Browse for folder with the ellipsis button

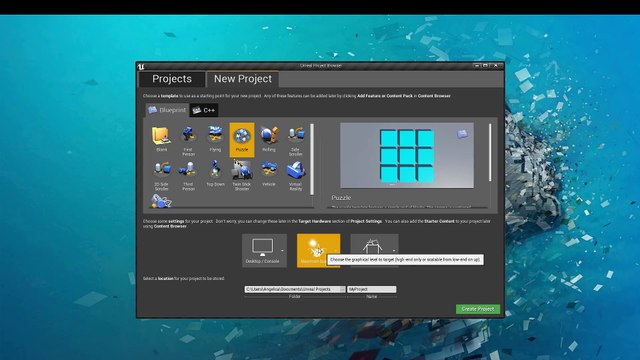click(342, 289)
